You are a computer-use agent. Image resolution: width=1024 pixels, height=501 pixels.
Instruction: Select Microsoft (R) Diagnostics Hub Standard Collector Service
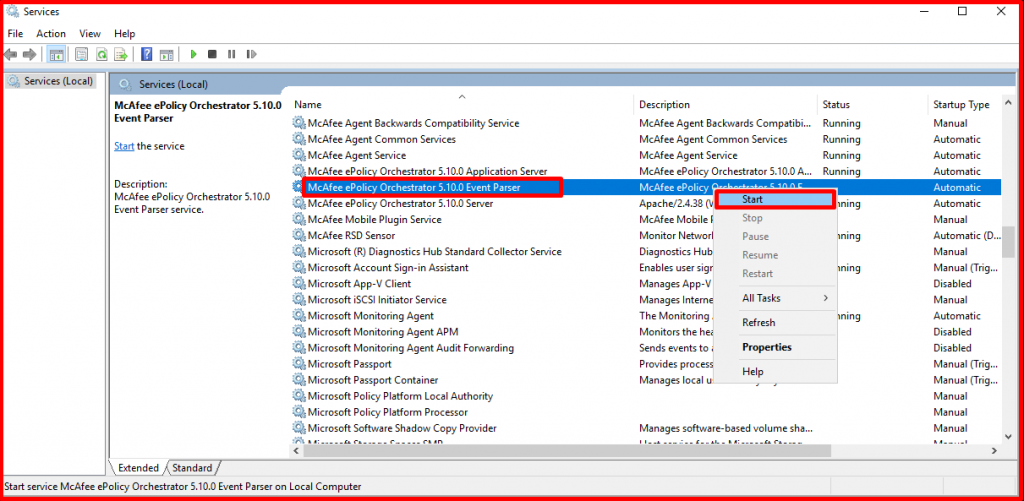click(x=434, y=251)
